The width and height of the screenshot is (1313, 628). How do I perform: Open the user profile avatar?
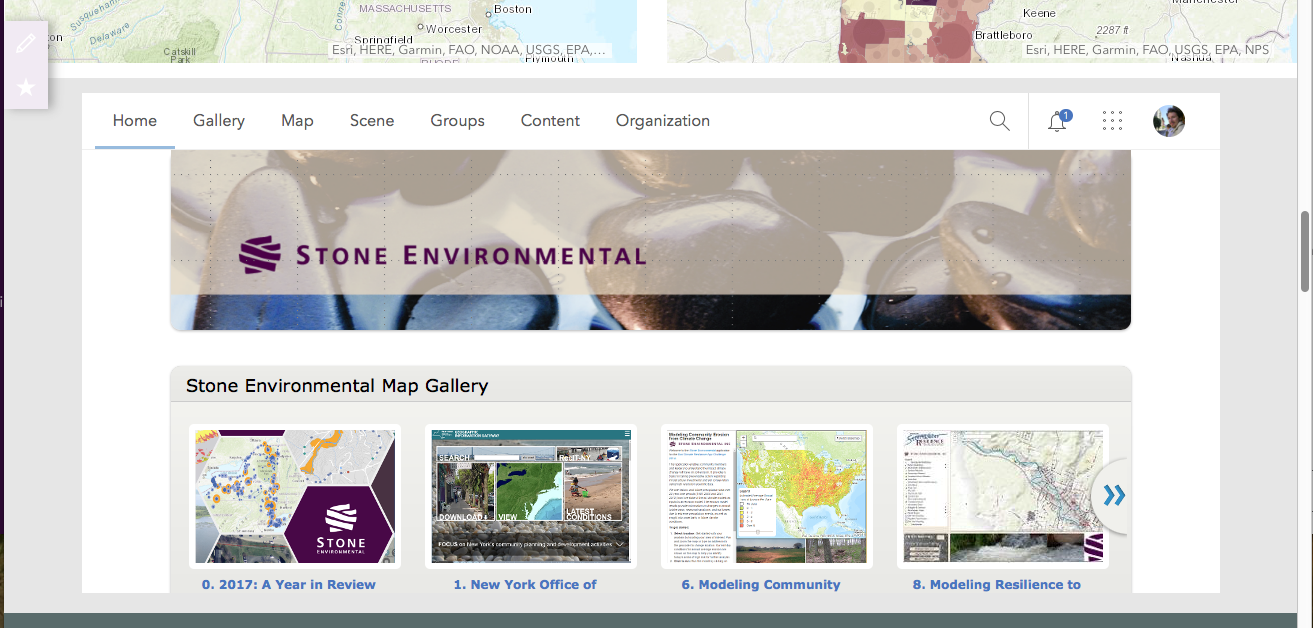pyautogui.click(x=1169, y=121)
